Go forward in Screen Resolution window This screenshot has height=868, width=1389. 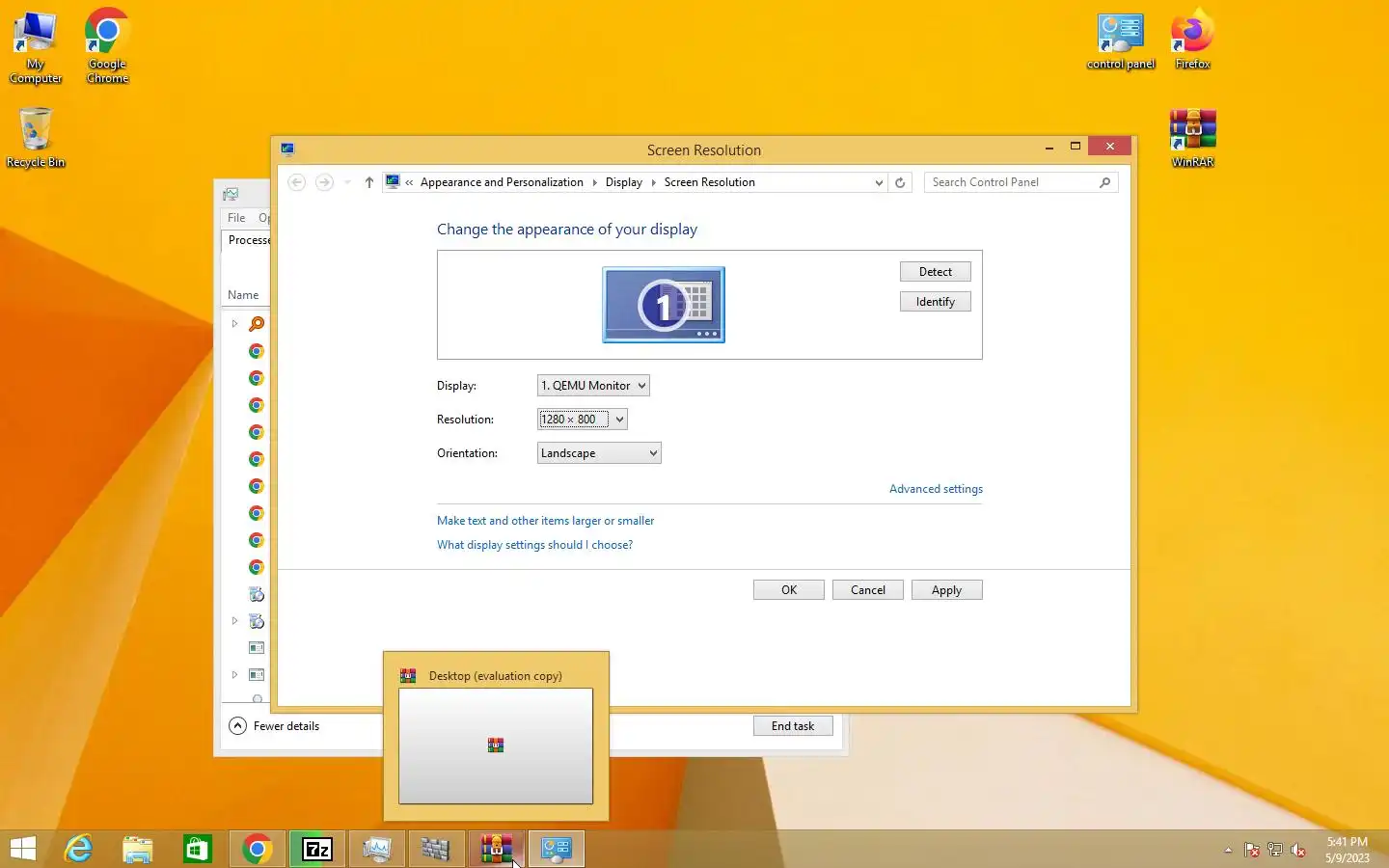tap(324, 182)
